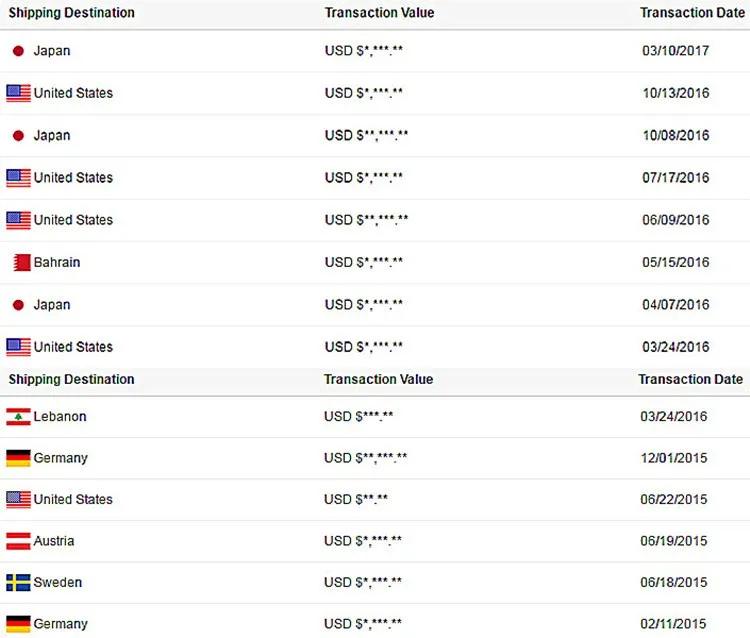
Task: Click transaction value in 06/22/2015 row
Action: coord(355,499)
